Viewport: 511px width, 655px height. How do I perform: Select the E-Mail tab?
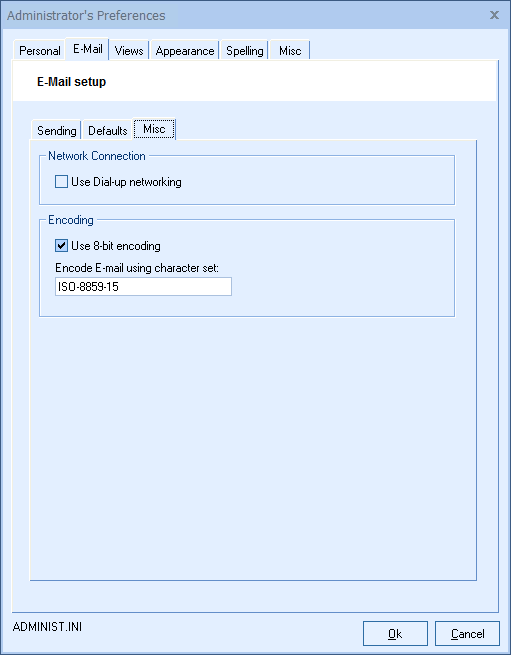click(88, 49)
